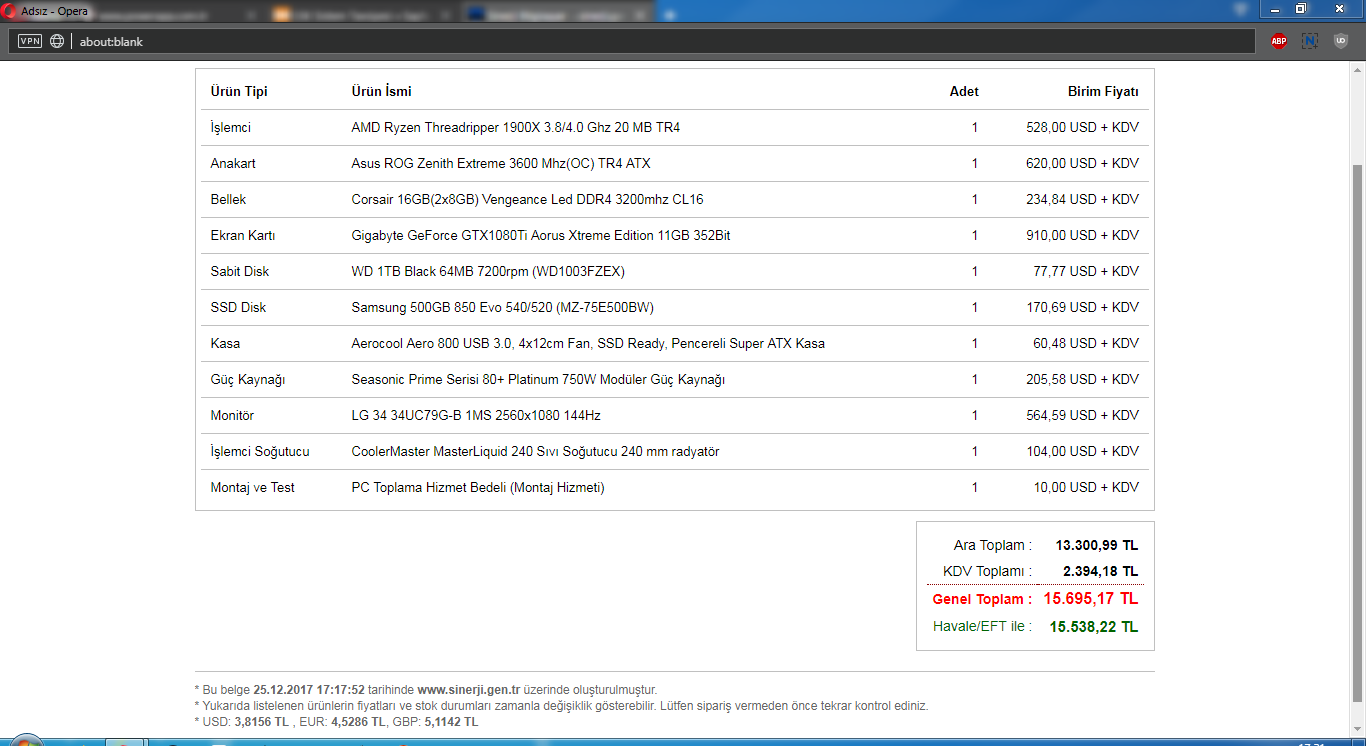Select the timestamp '25.12.2017 17:17:52'
Screen dimensions: 1366x746
[x=309, y=689]
